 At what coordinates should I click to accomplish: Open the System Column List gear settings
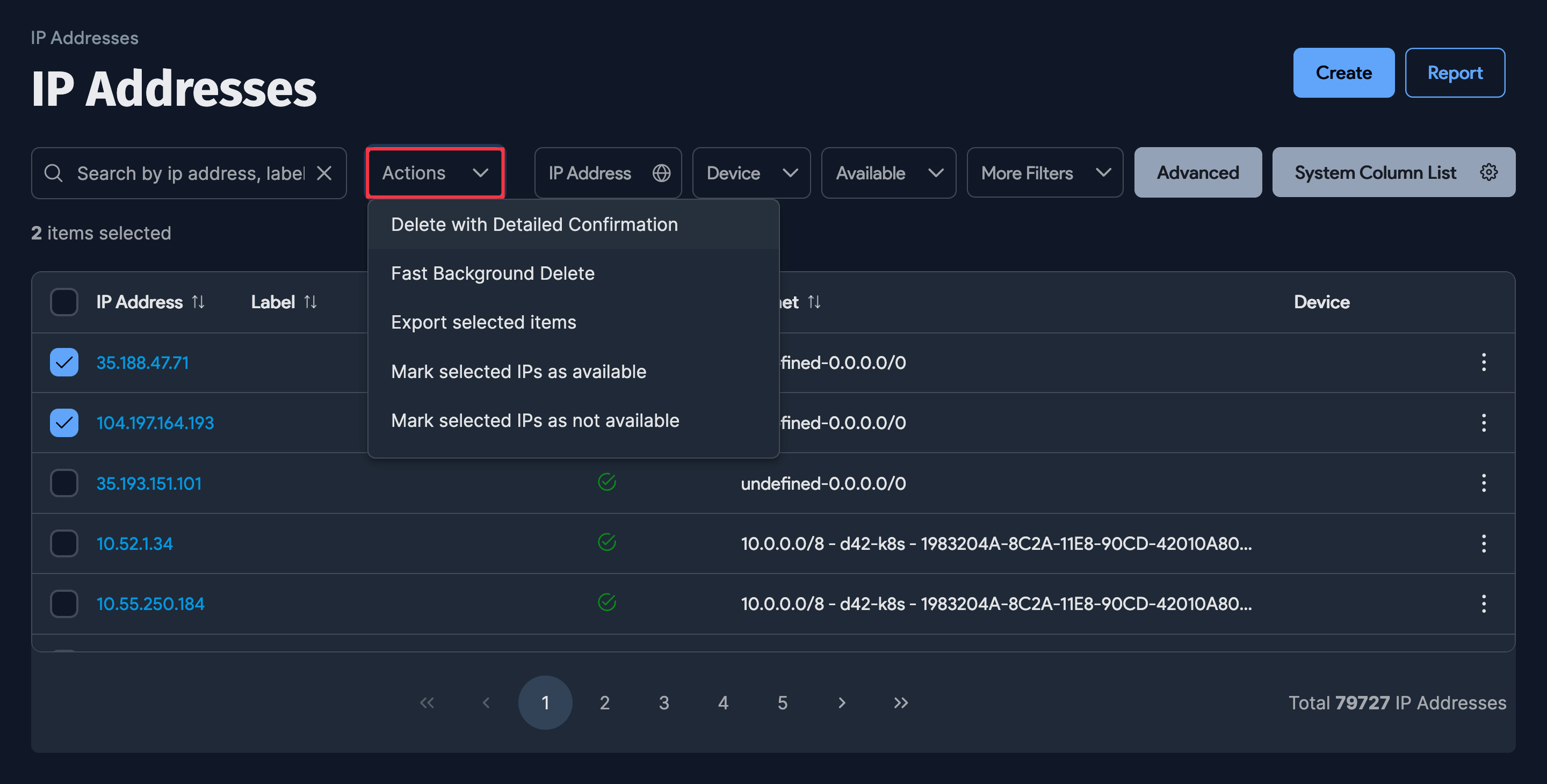(1489, 172)
